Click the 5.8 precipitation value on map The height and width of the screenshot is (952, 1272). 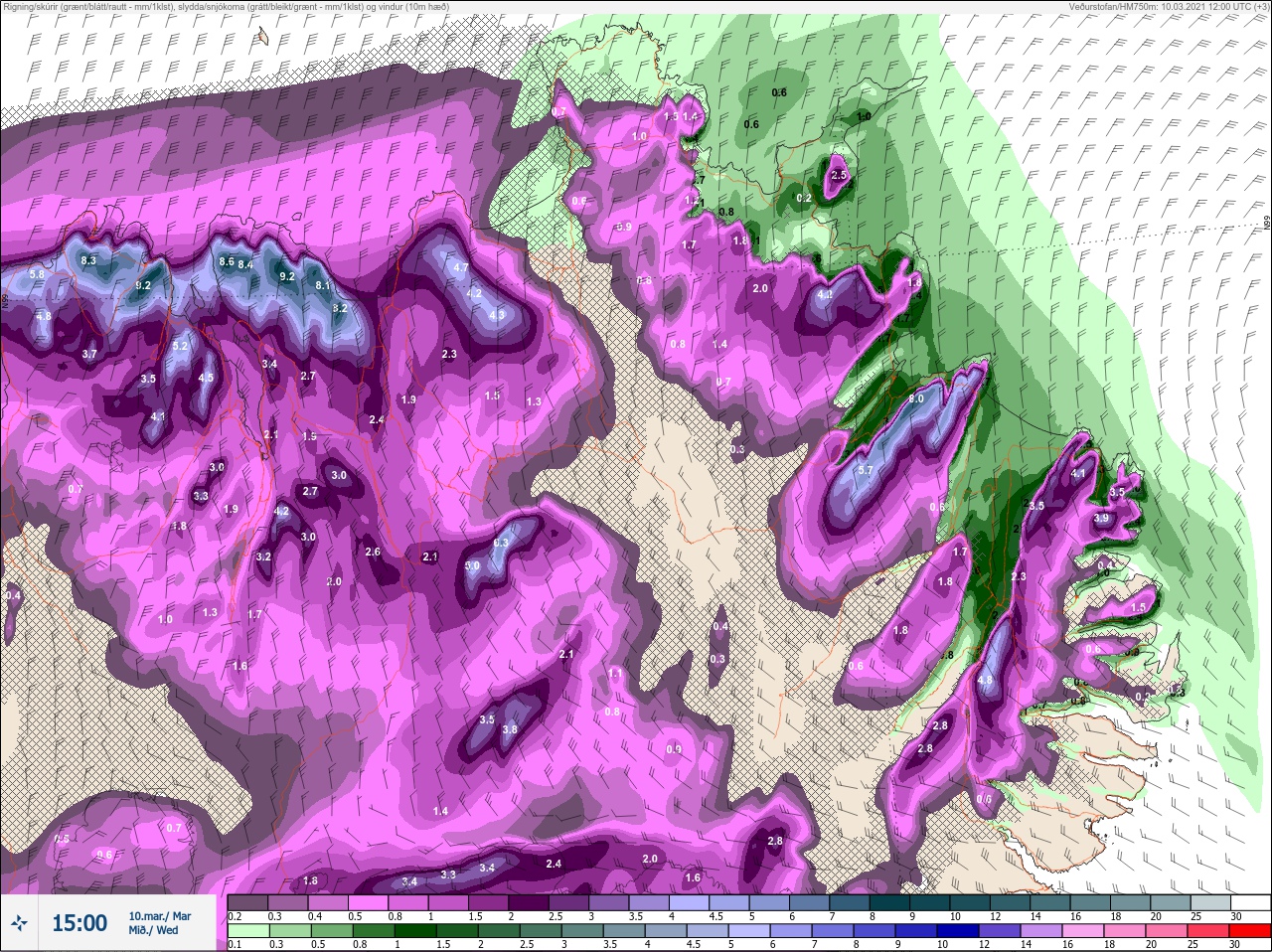(x=37, y=274)
